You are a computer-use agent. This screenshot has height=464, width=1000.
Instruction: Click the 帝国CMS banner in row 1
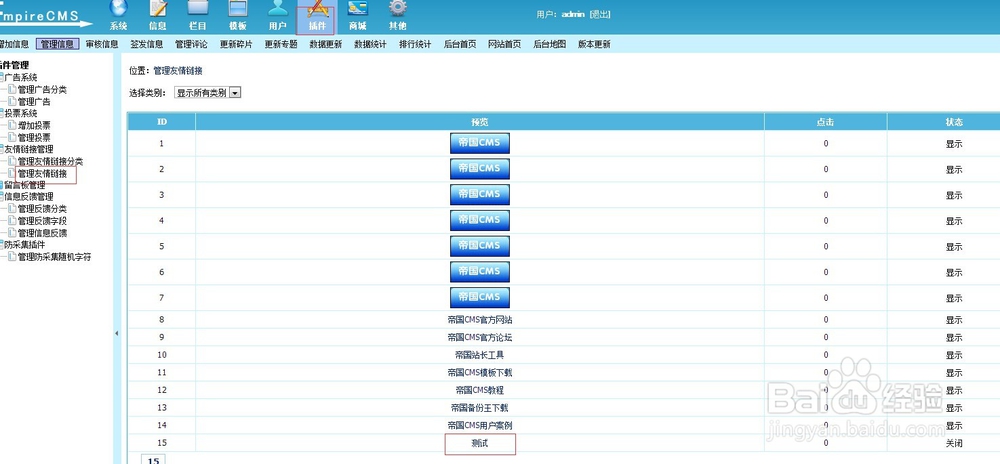point(480,143)
